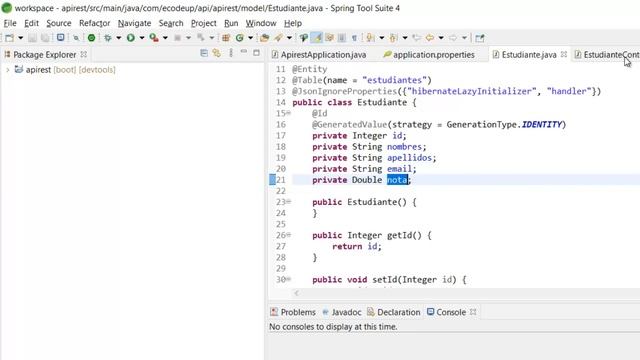The image size is (640, 360).
Task: Open the Javadoc tab
Action: tap(342, 312)
